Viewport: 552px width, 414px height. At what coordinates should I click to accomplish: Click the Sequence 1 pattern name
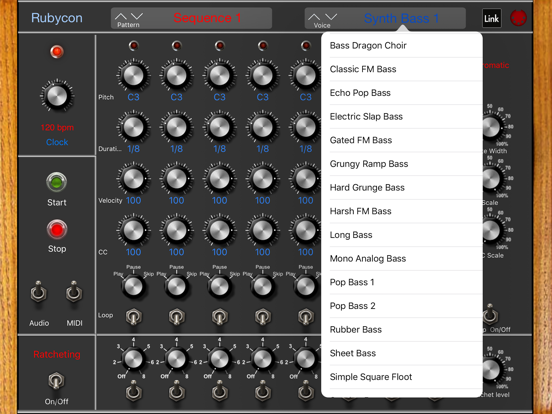coord(207,18)
